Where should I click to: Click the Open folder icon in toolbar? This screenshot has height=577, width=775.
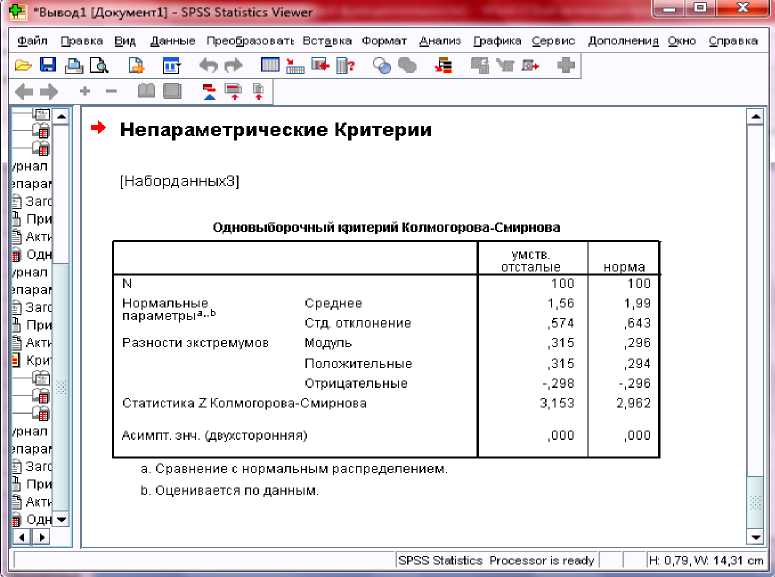click(23, 65)
